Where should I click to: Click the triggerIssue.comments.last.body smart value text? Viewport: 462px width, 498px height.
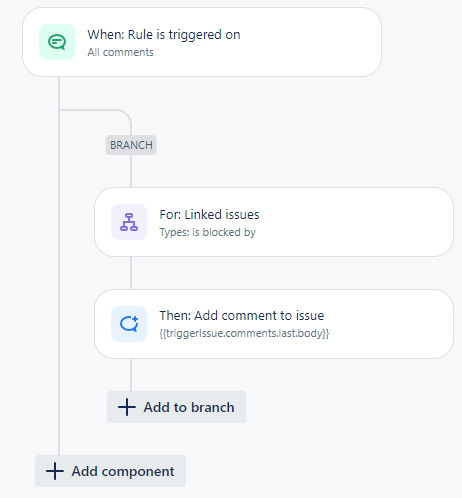[x=244, y=333]
